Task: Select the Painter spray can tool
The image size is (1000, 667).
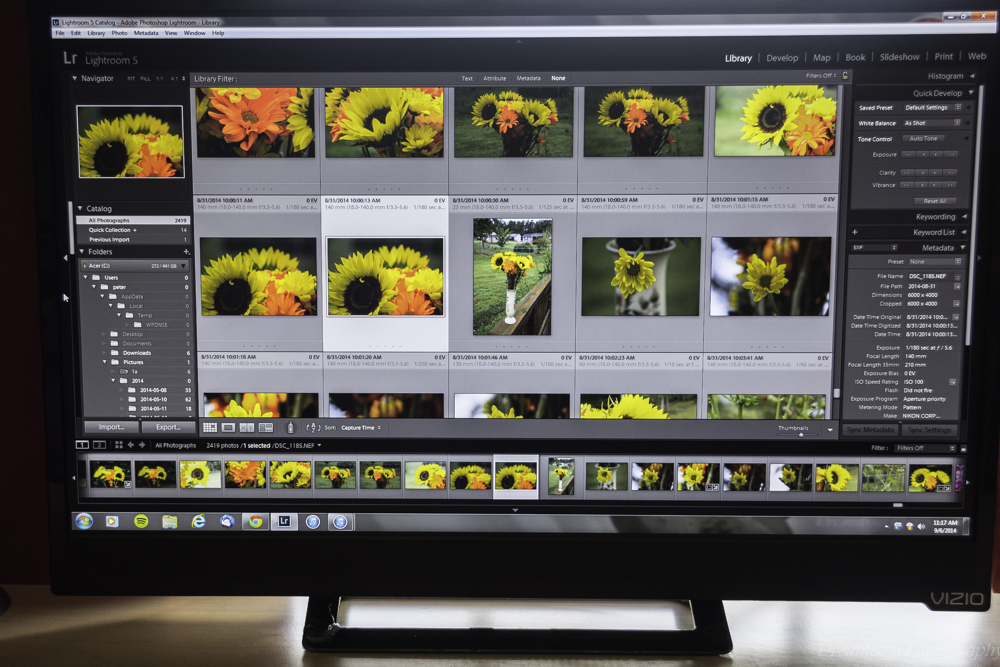Action: [291, 428]
